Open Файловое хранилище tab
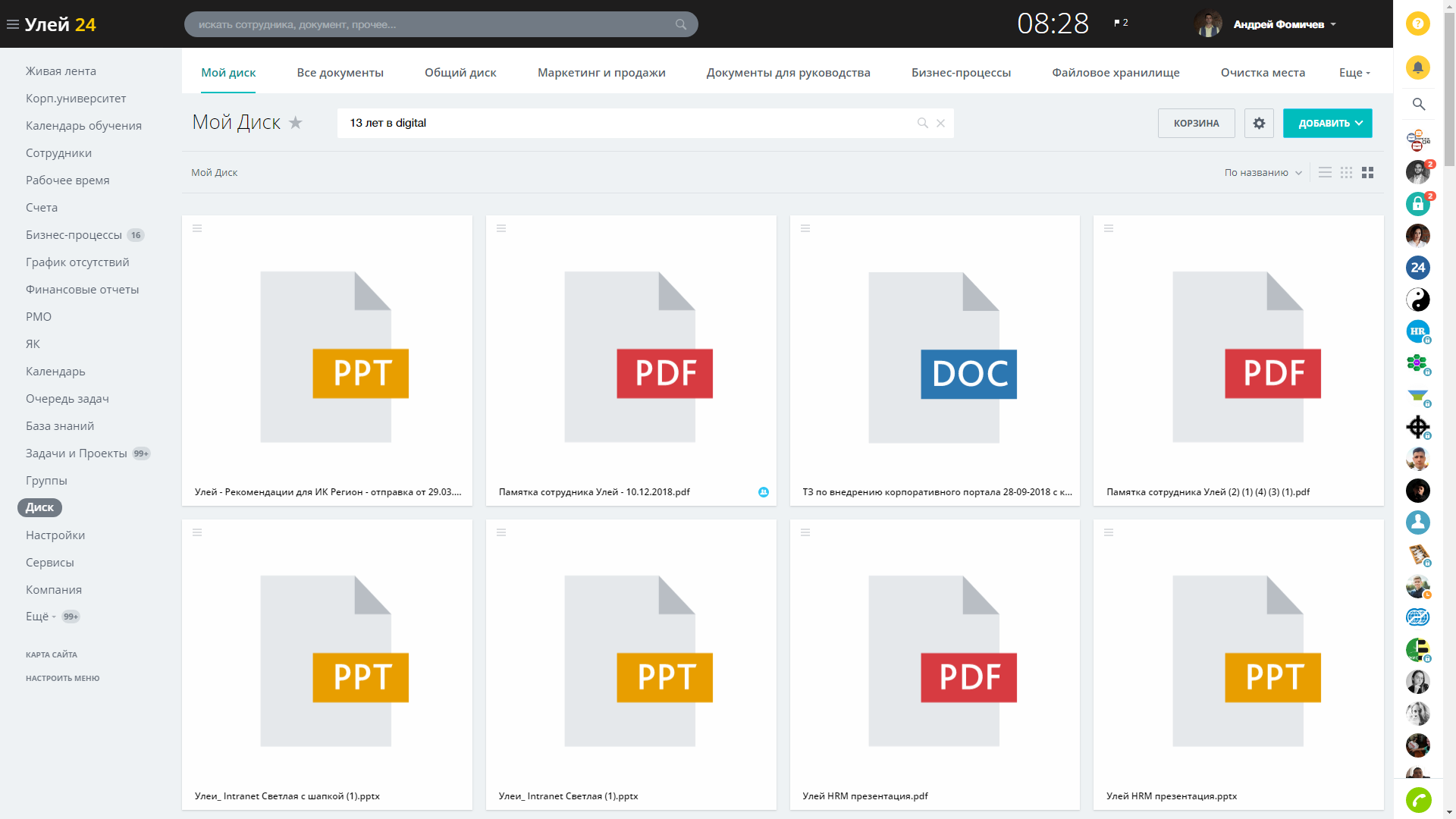Image resolution: width=1456 pixels, height=819 pixels. (x=1116, y=73)
